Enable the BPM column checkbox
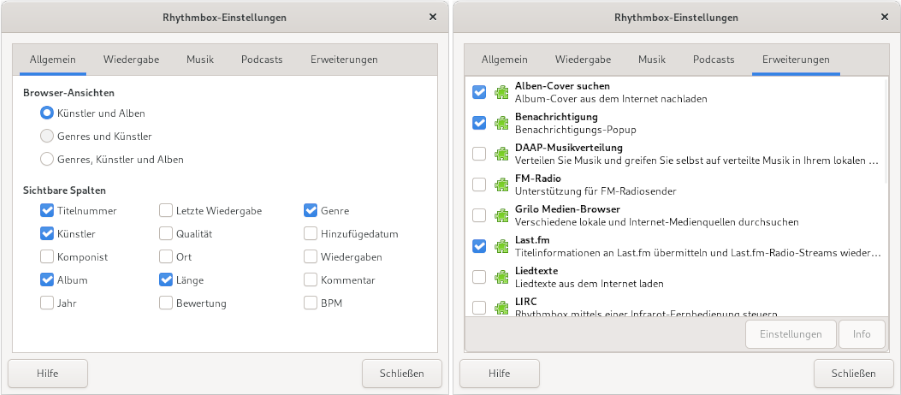This screenshot has width=901, height=395. point(310,303)
